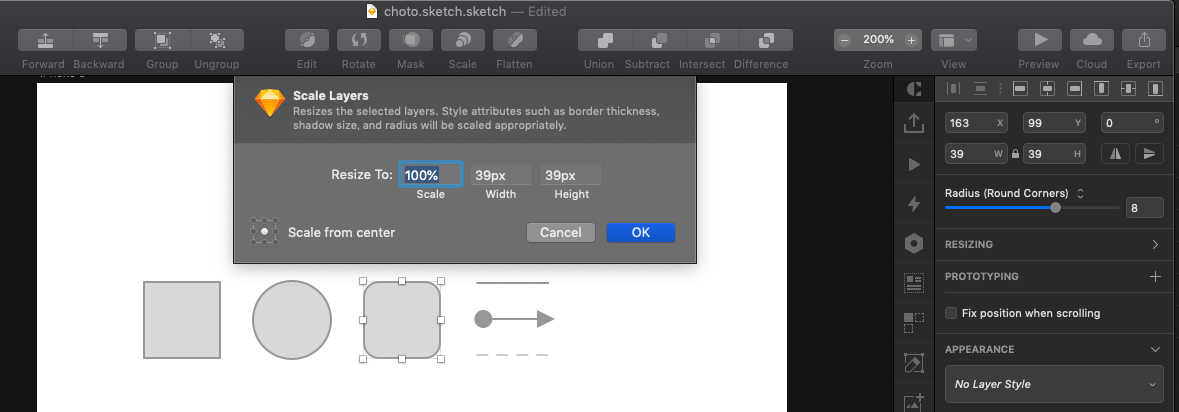Align selected layer to the left edge
This screenshot has width=1179, height=412.
point(1020,89)
